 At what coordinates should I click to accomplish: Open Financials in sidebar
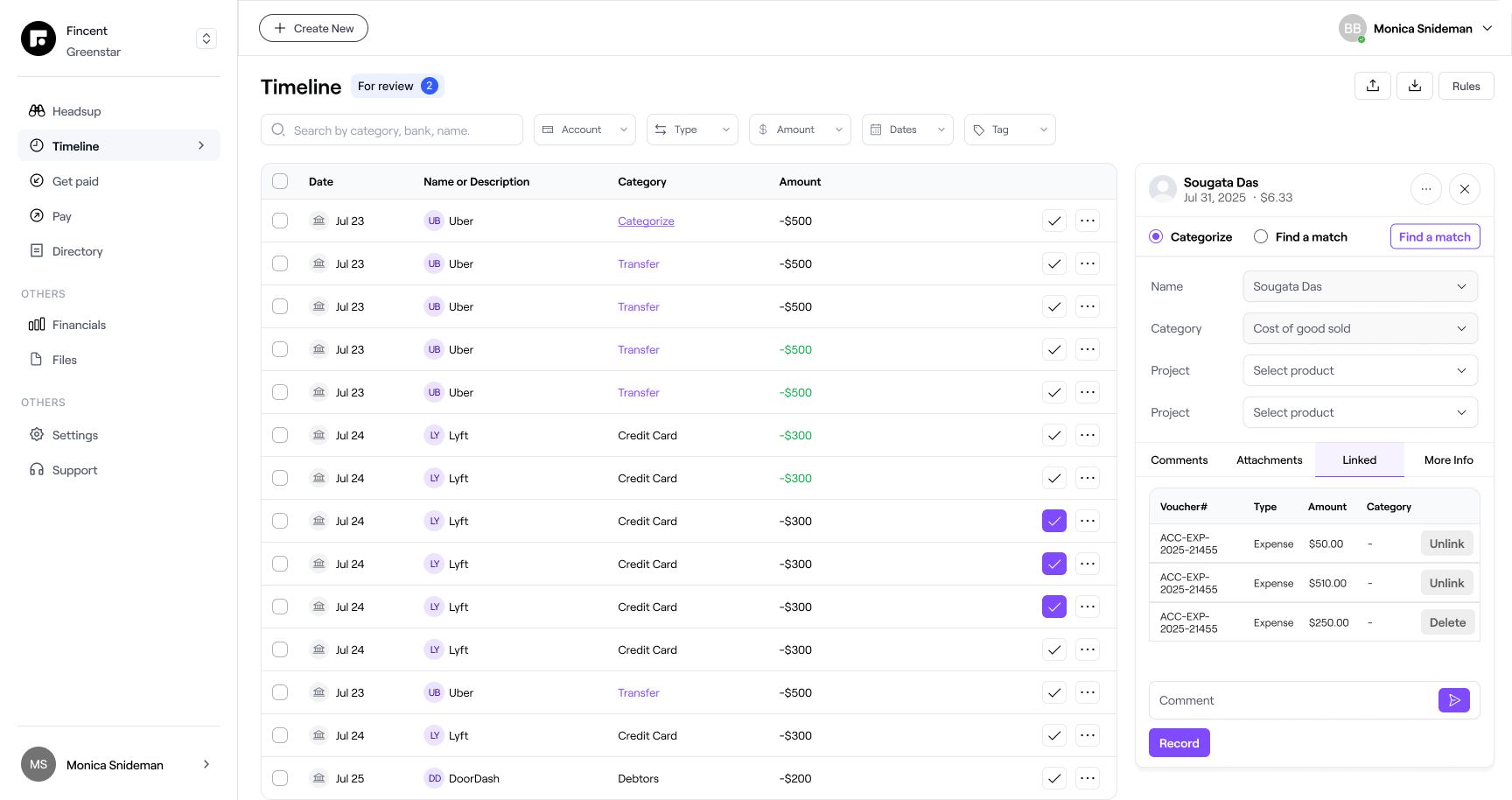[119, 325]
